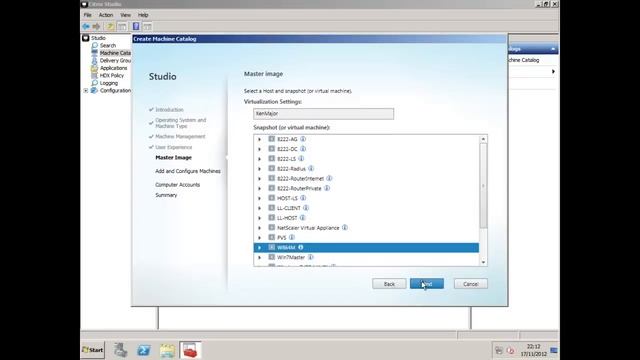
Task: Click the VM icon beside HOST-LS
Action: click(x=271, y=198)
